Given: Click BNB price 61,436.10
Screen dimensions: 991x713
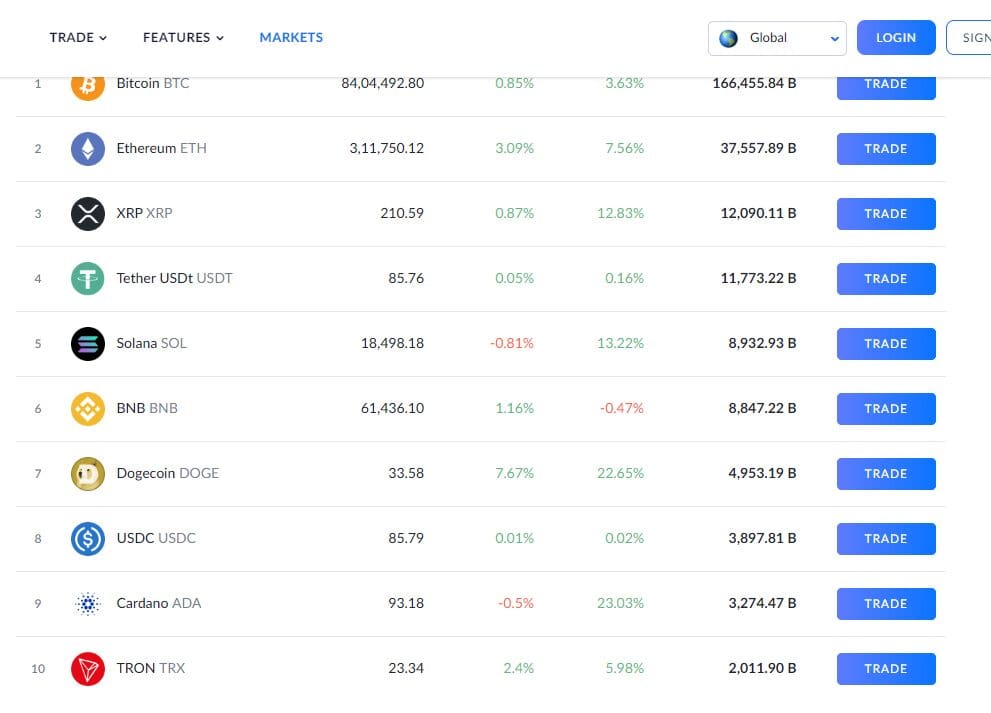Looking at the screenshot, I should pos(392,408).
